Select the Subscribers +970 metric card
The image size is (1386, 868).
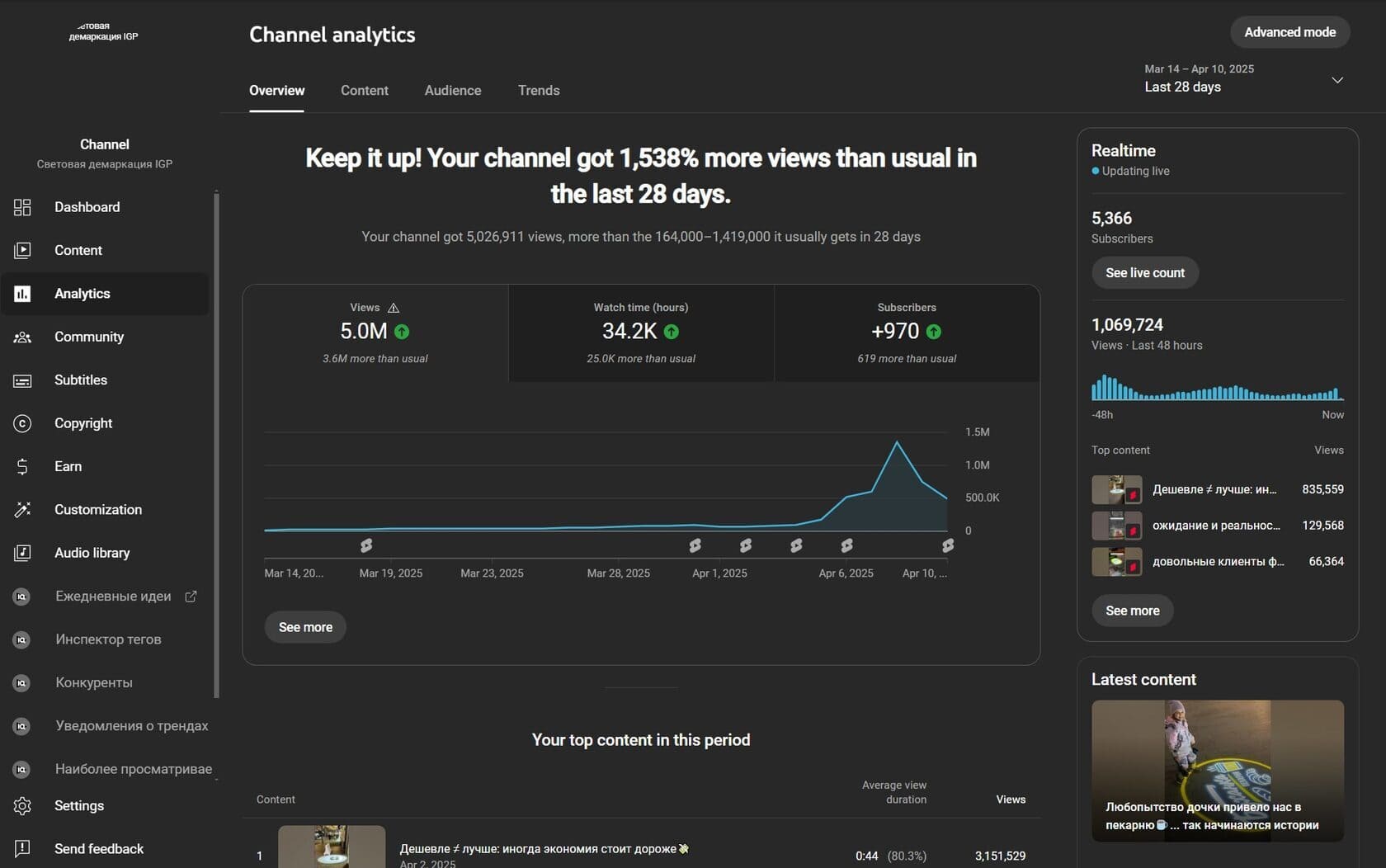(x=907, y=333)
